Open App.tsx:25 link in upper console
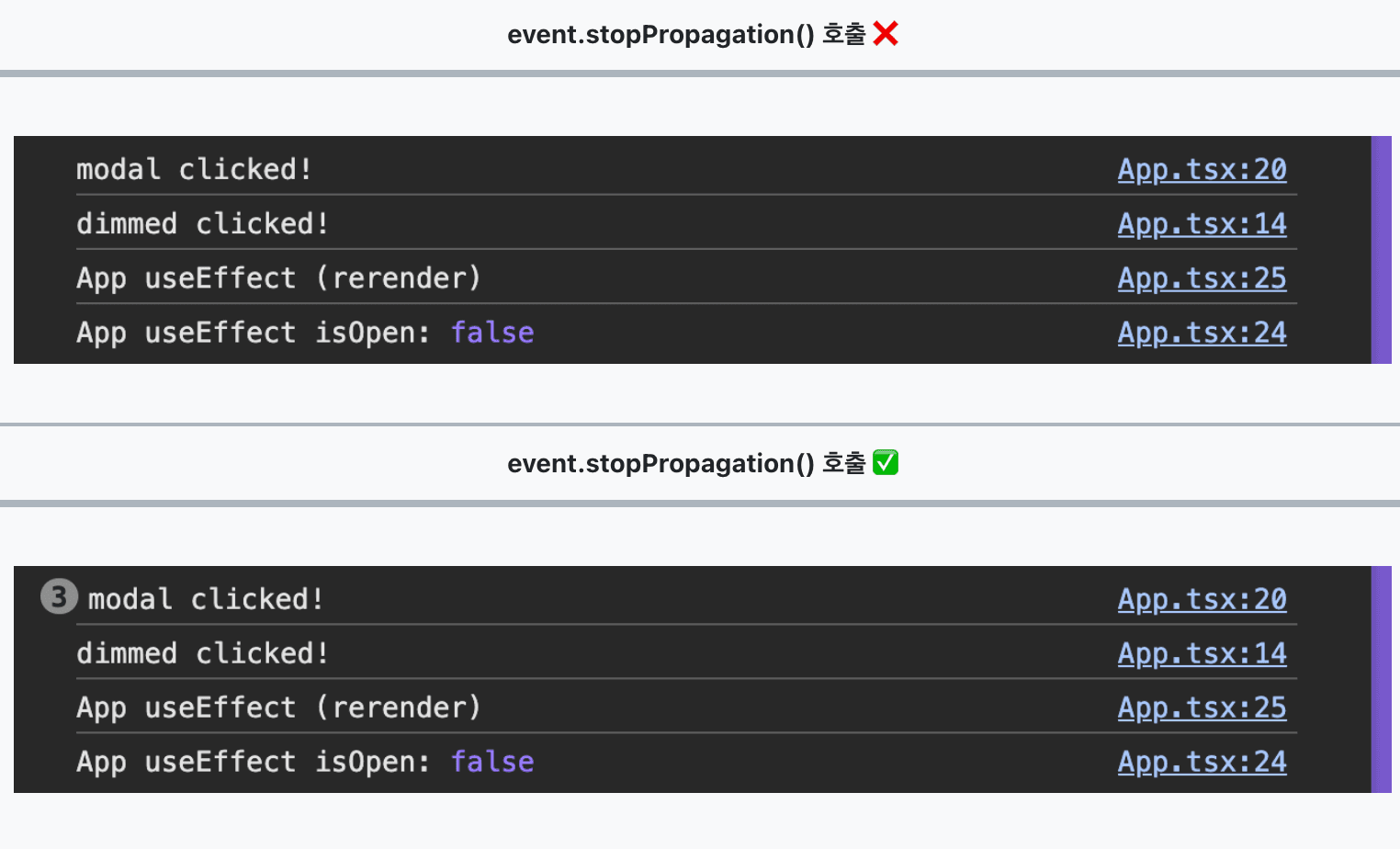Image resolution: width=1400 pixels, height=849 pixels. click(1202, 278)
